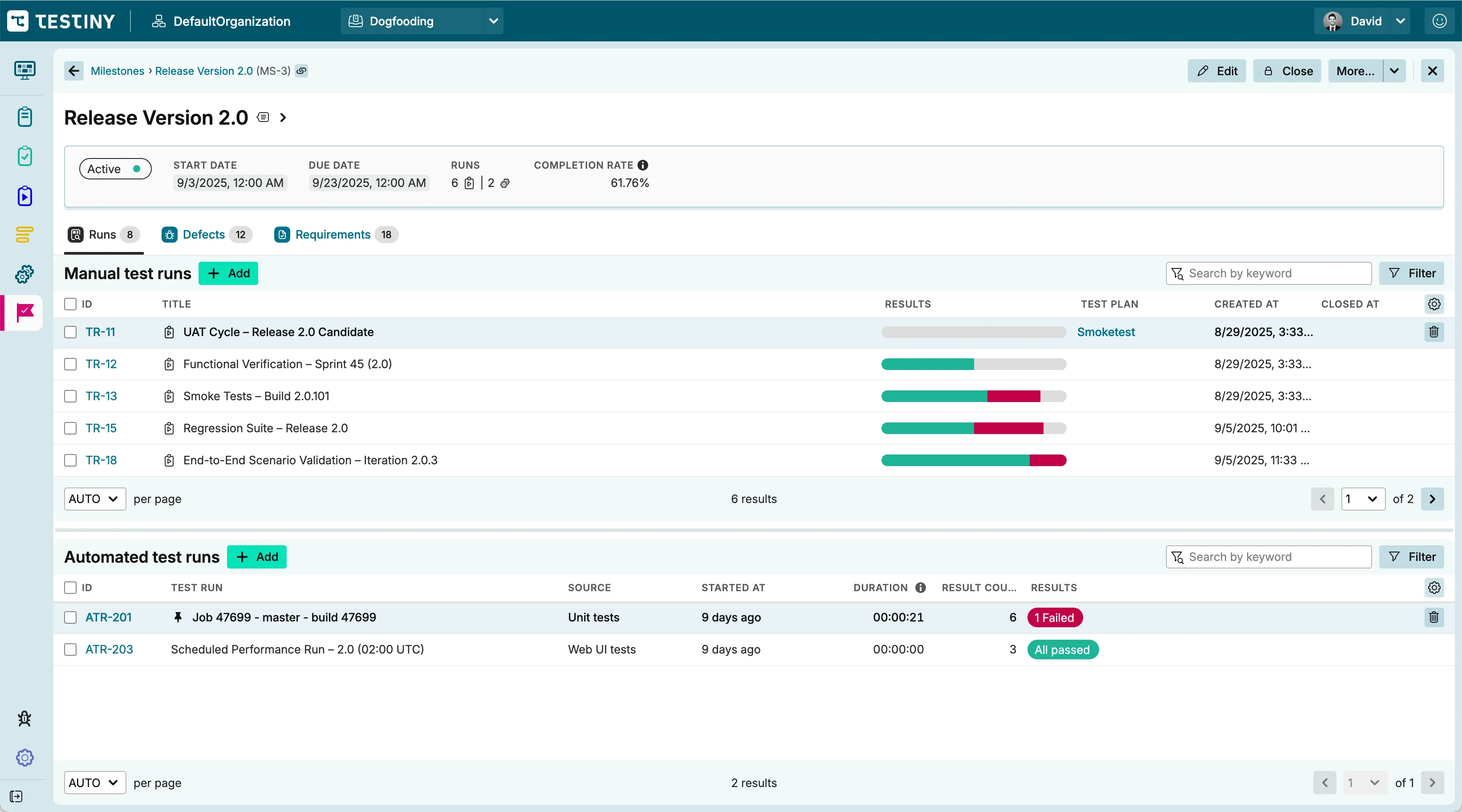The image size is (1462, 812).
Task: Select all manual test runs via header checkbox
Action: click(70, 304)
